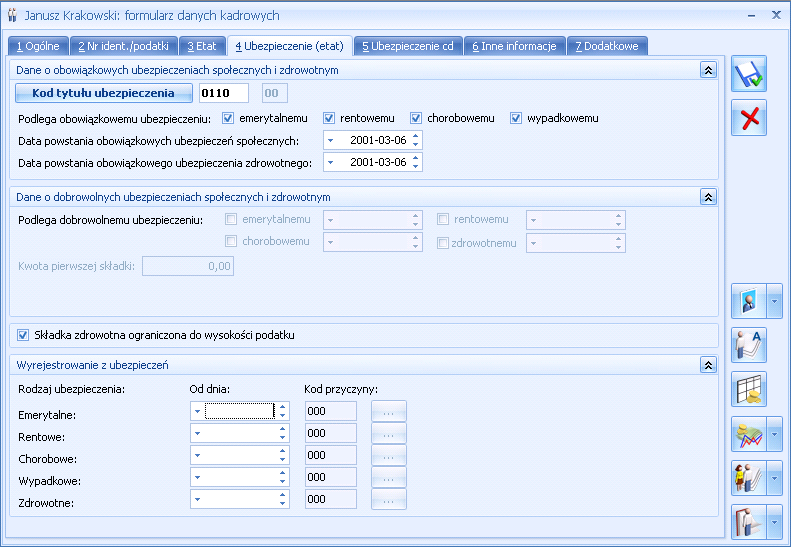Screen dimensions: 791x547
Task: Click Kod tytułu ubezpieczenia button
Action: coord(103,93)
